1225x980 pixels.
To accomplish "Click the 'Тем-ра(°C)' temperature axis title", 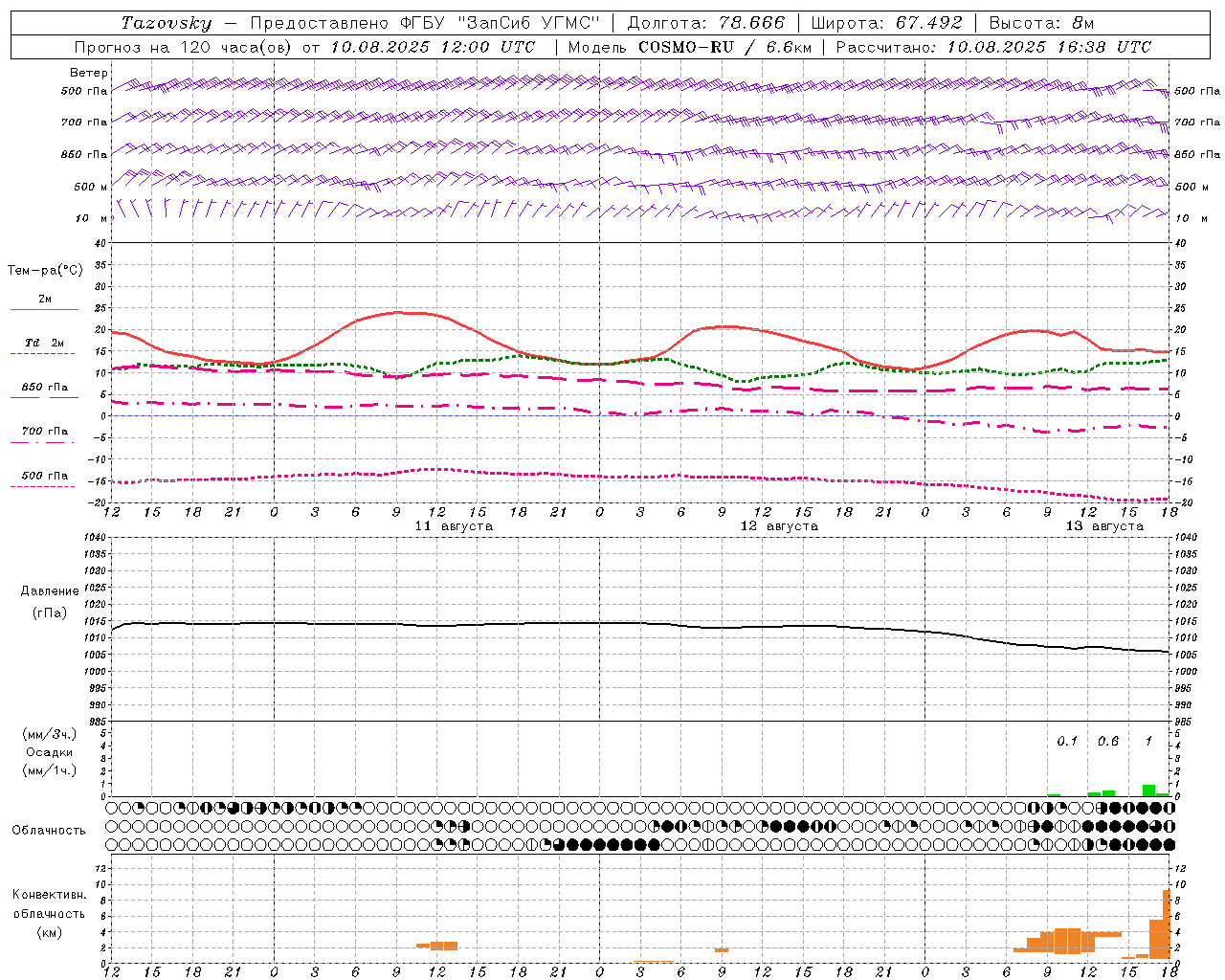I will click(x=45, y=271).
